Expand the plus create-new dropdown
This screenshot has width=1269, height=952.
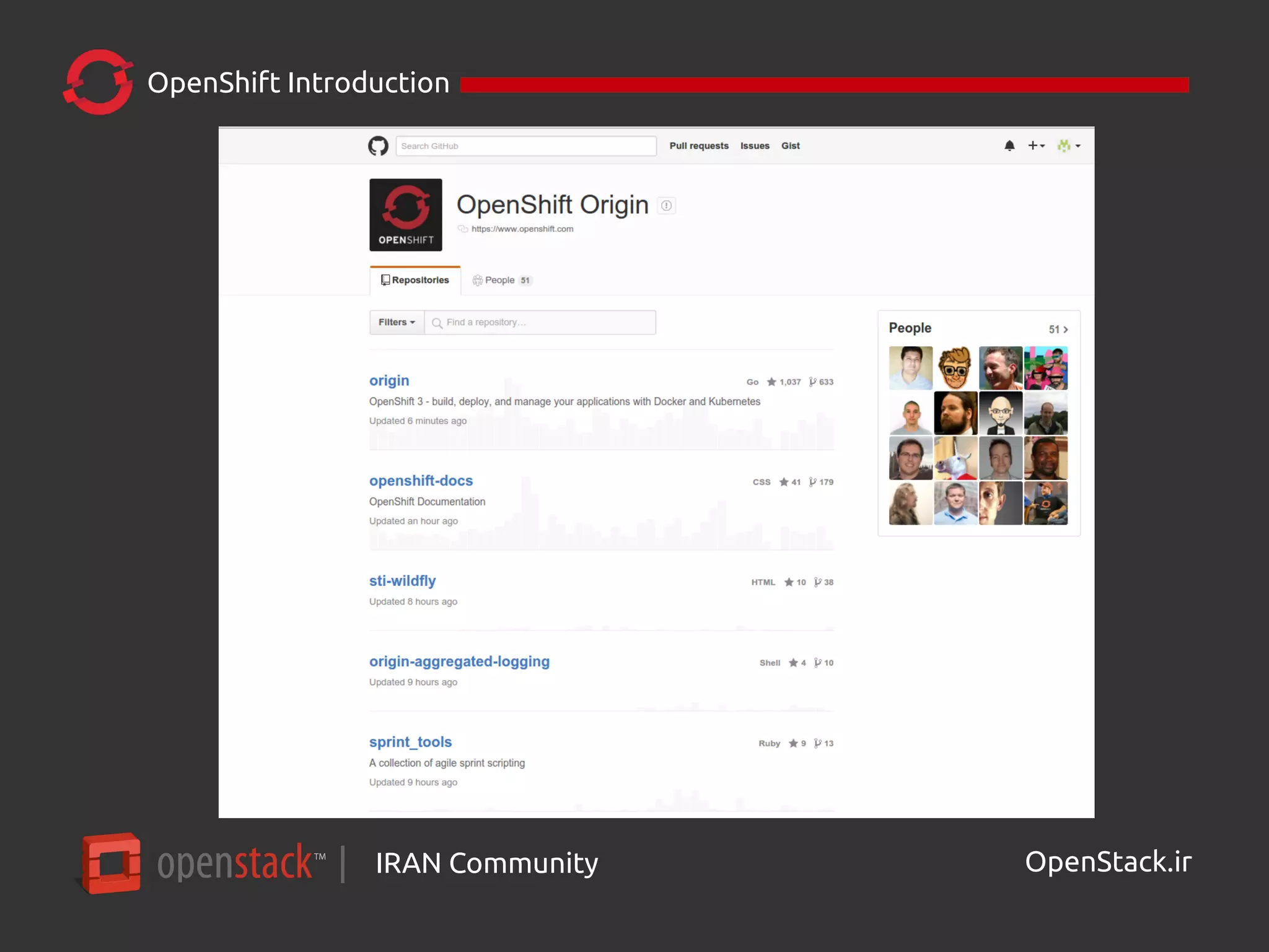(1036, 146)
